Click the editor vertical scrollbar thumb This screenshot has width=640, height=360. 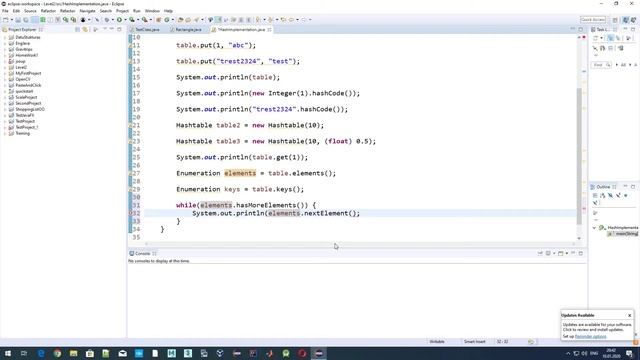click(579, 156)
